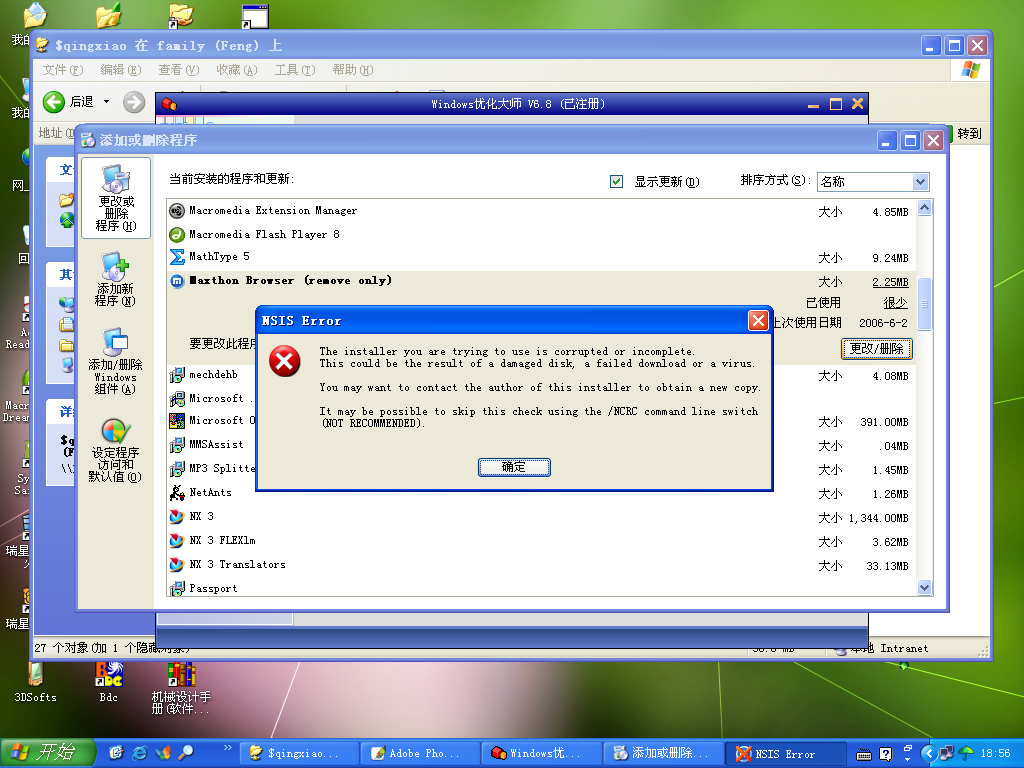Click the MathType 5 icon
This screenshot has width=1024, height=768.
pos(177,257)
